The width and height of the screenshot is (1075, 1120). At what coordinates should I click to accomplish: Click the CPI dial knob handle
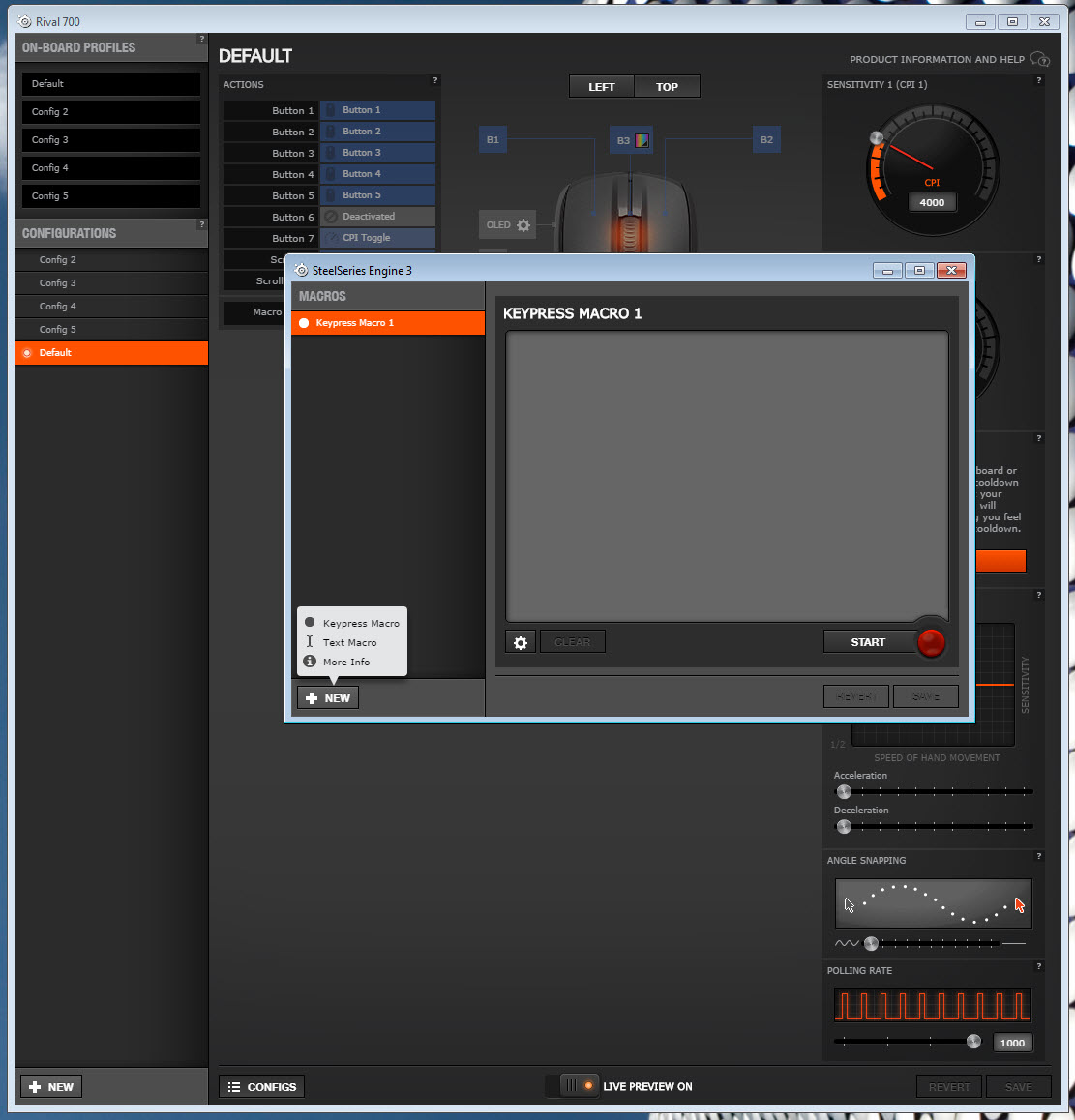(x=877, y=138)
